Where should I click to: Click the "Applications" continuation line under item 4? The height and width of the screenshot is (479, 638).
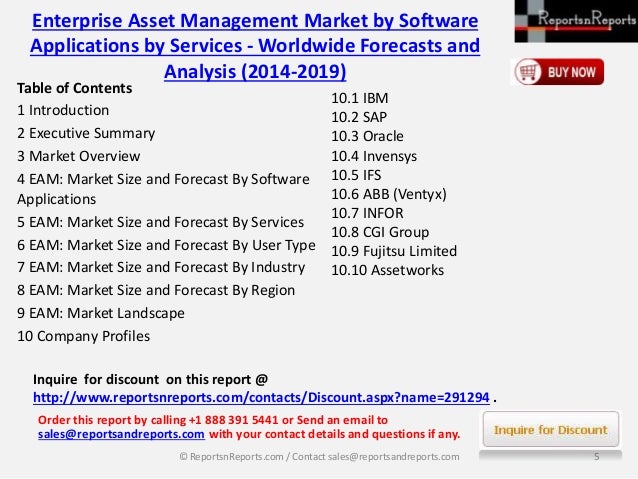(57, 199)
